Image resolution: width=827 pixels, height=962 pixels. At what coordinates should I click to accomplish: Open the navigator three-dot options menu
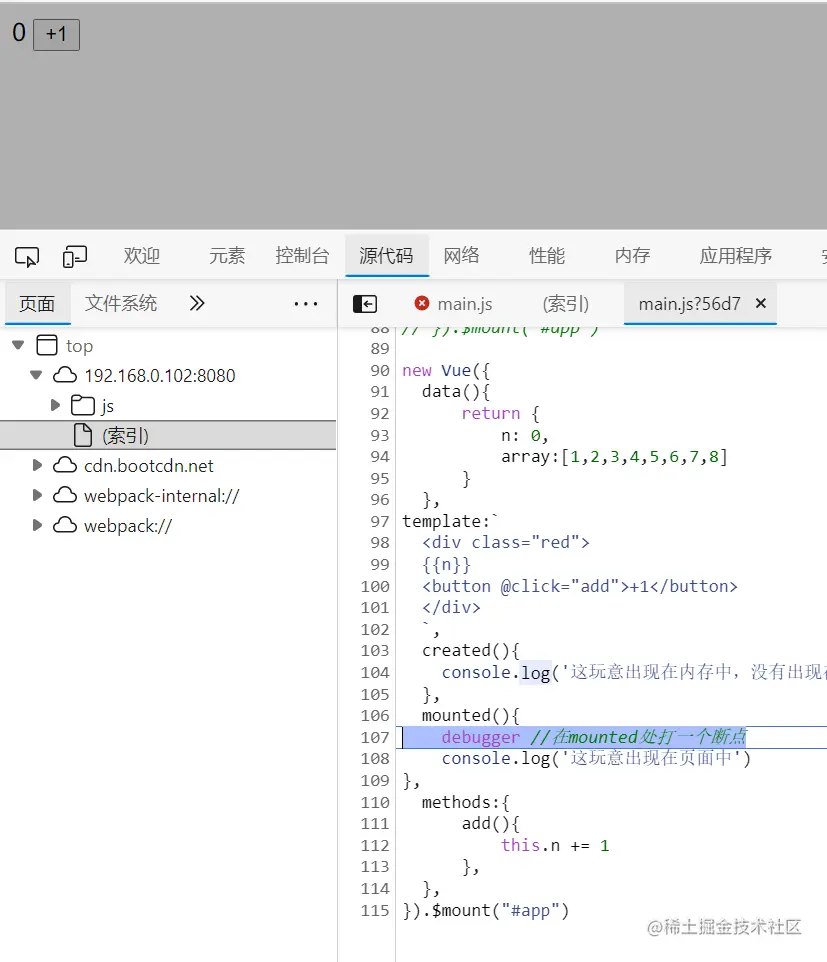306,304
